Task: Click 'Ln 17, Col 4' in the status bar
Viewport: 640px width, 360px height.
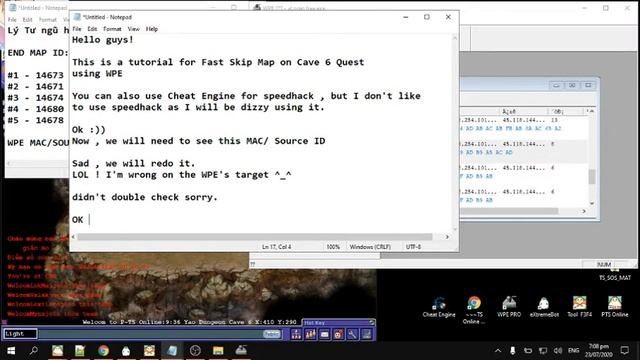Action: [x=276, y=247]
